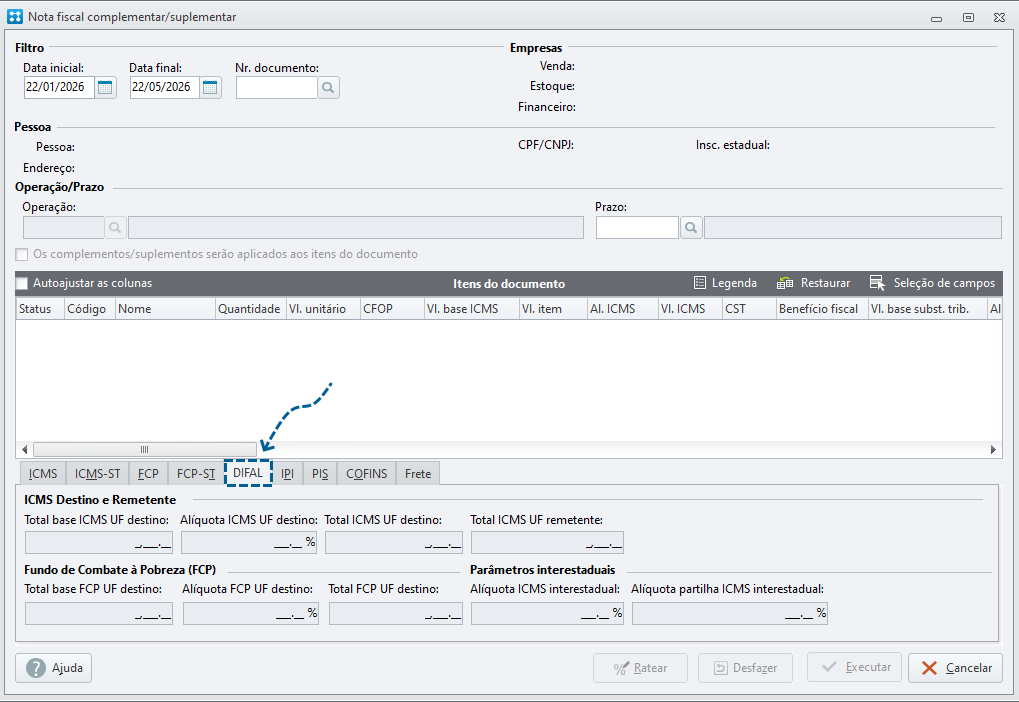Click the Alíquota FCP UF destino field
The image size is (1019, 702).
click(x=251, y=613)
